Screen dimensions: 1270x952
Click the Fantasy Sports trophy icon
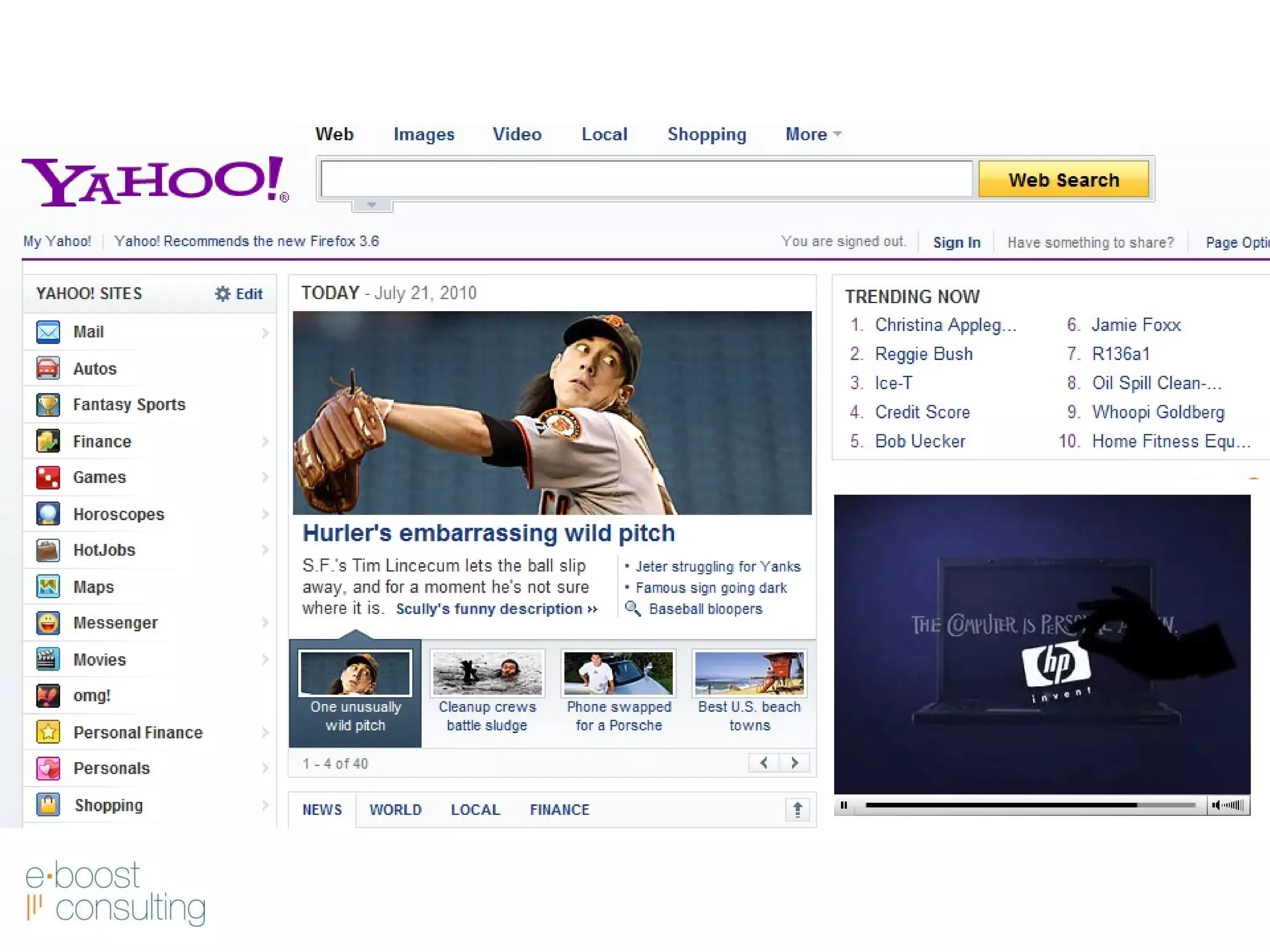(x=48, y=405)
